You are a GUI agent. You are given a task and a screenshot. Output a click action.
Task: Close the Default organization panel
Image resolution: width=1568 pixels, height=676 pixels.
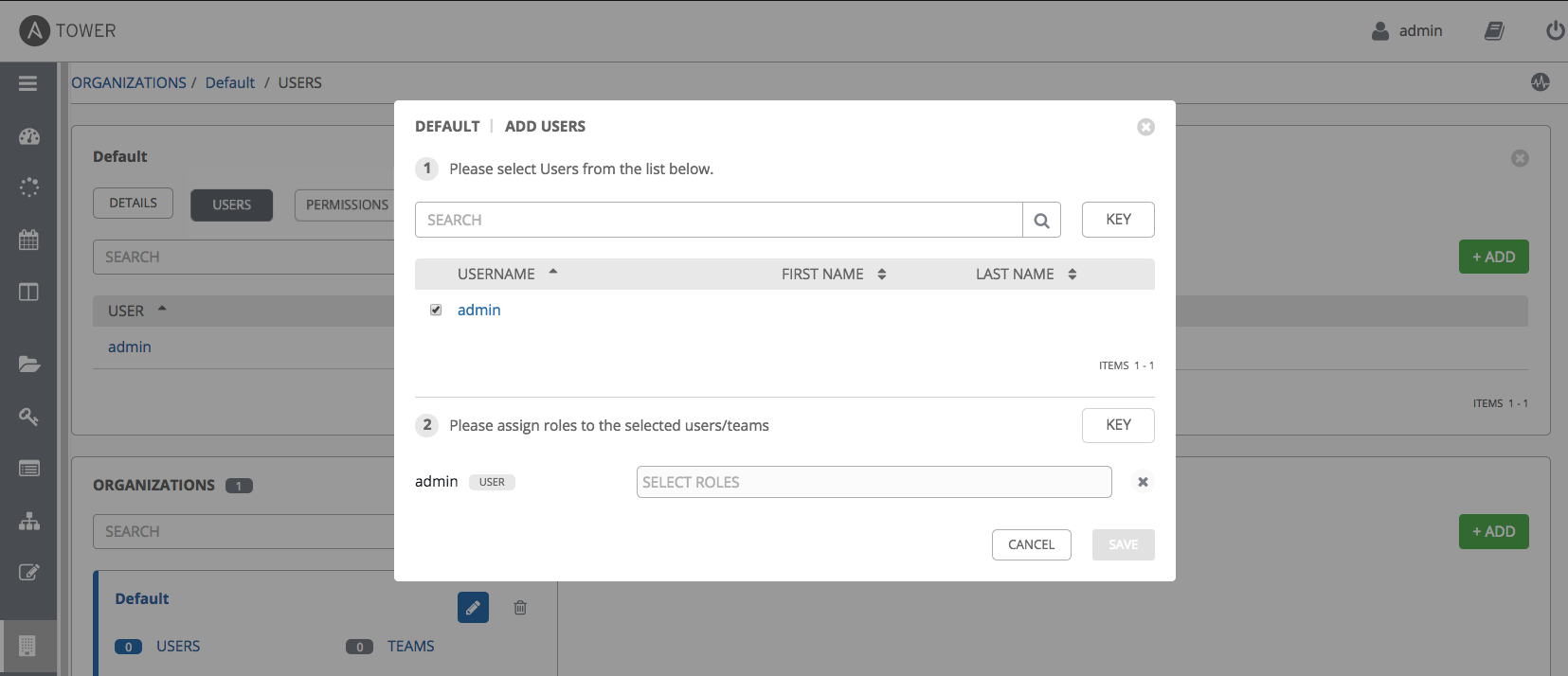[1520, 158]
